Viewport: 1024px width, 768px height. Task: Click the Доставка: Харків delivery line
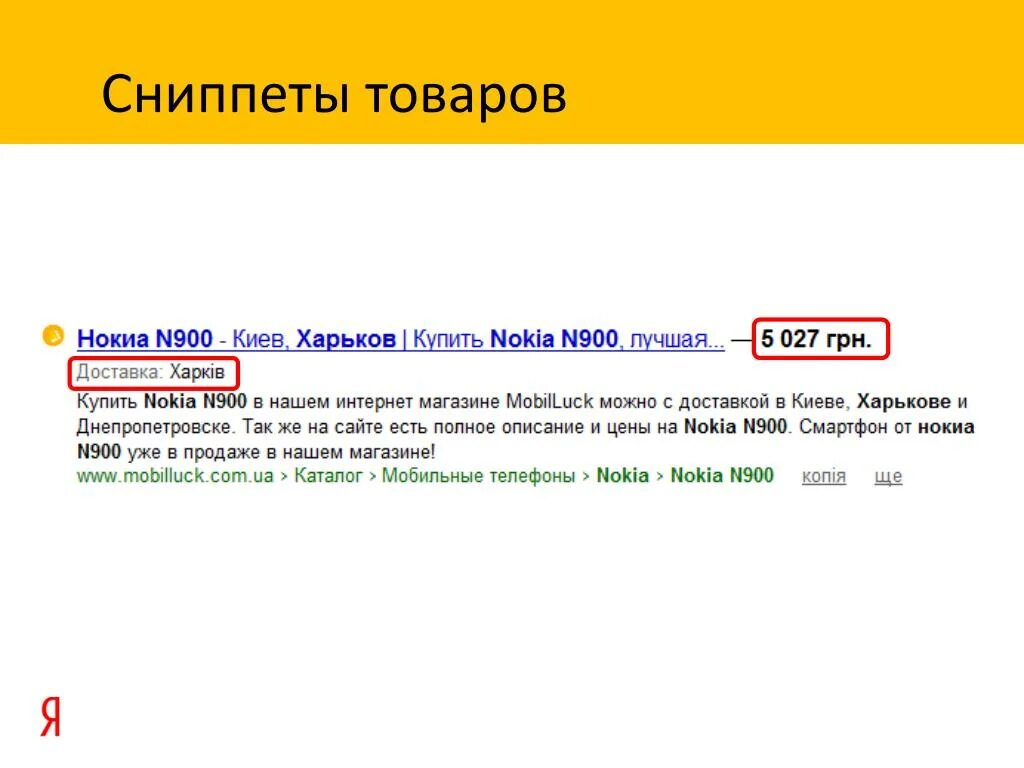(x=151, y=372)
